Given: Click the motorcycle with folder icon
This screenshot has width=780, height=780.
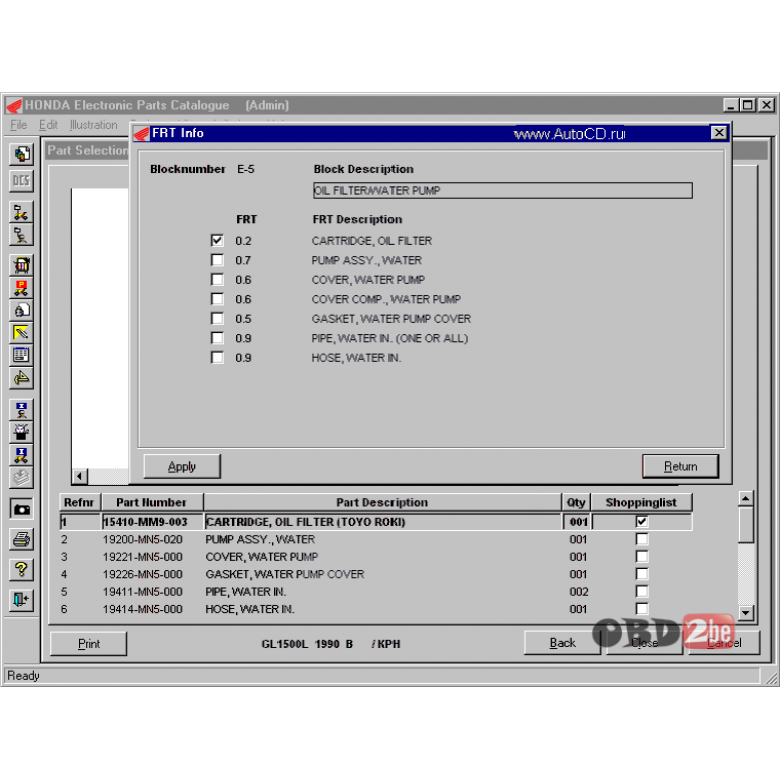Looking at the screenshot, I should tap(21, 212).
